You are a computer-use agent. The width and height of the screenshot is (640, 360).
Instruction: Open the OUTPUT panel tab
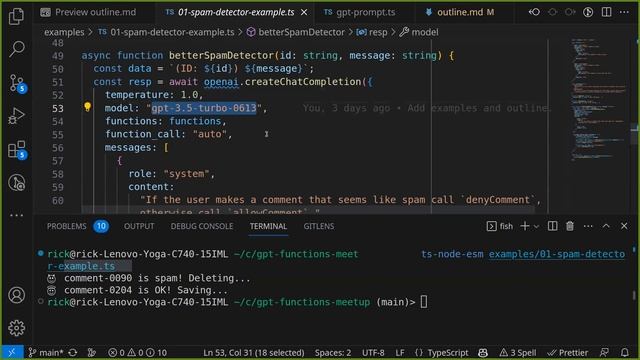pos(139,226)
